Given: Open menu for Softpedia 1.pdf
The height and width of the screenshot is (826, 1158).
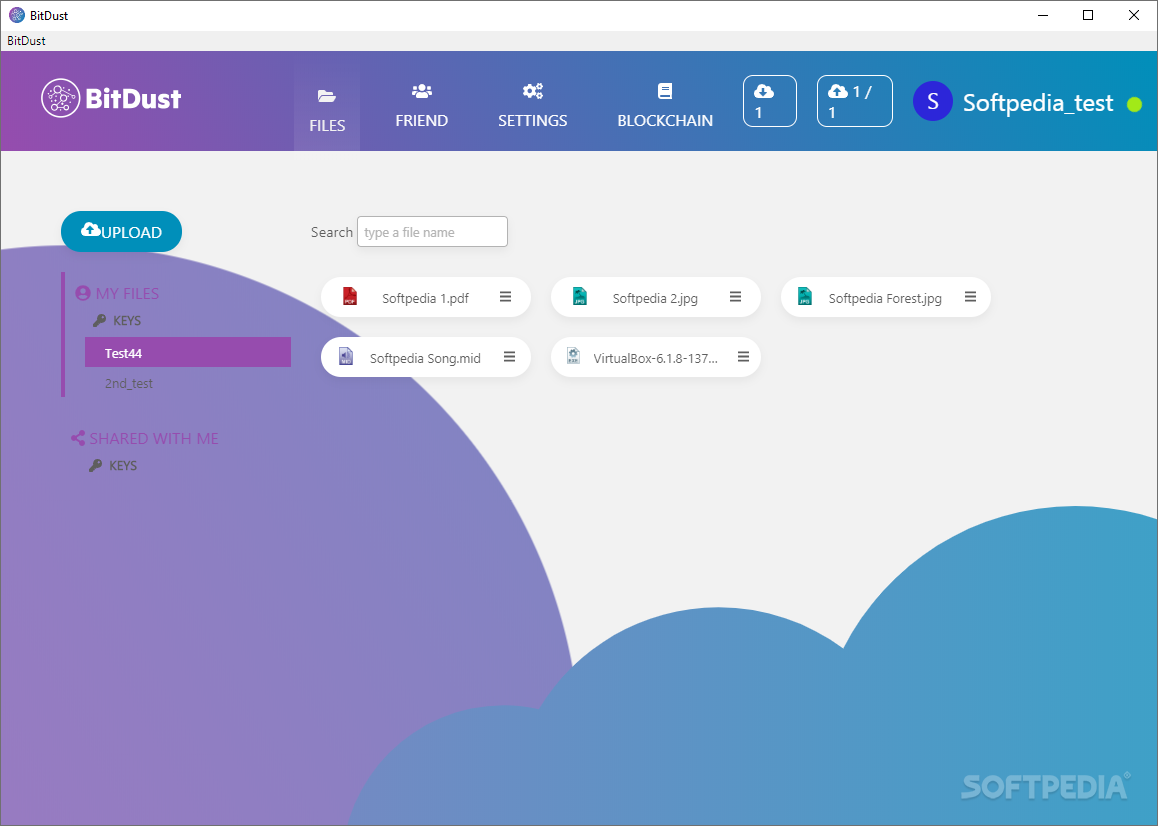Looking at the screenshot, I should 506,297.
